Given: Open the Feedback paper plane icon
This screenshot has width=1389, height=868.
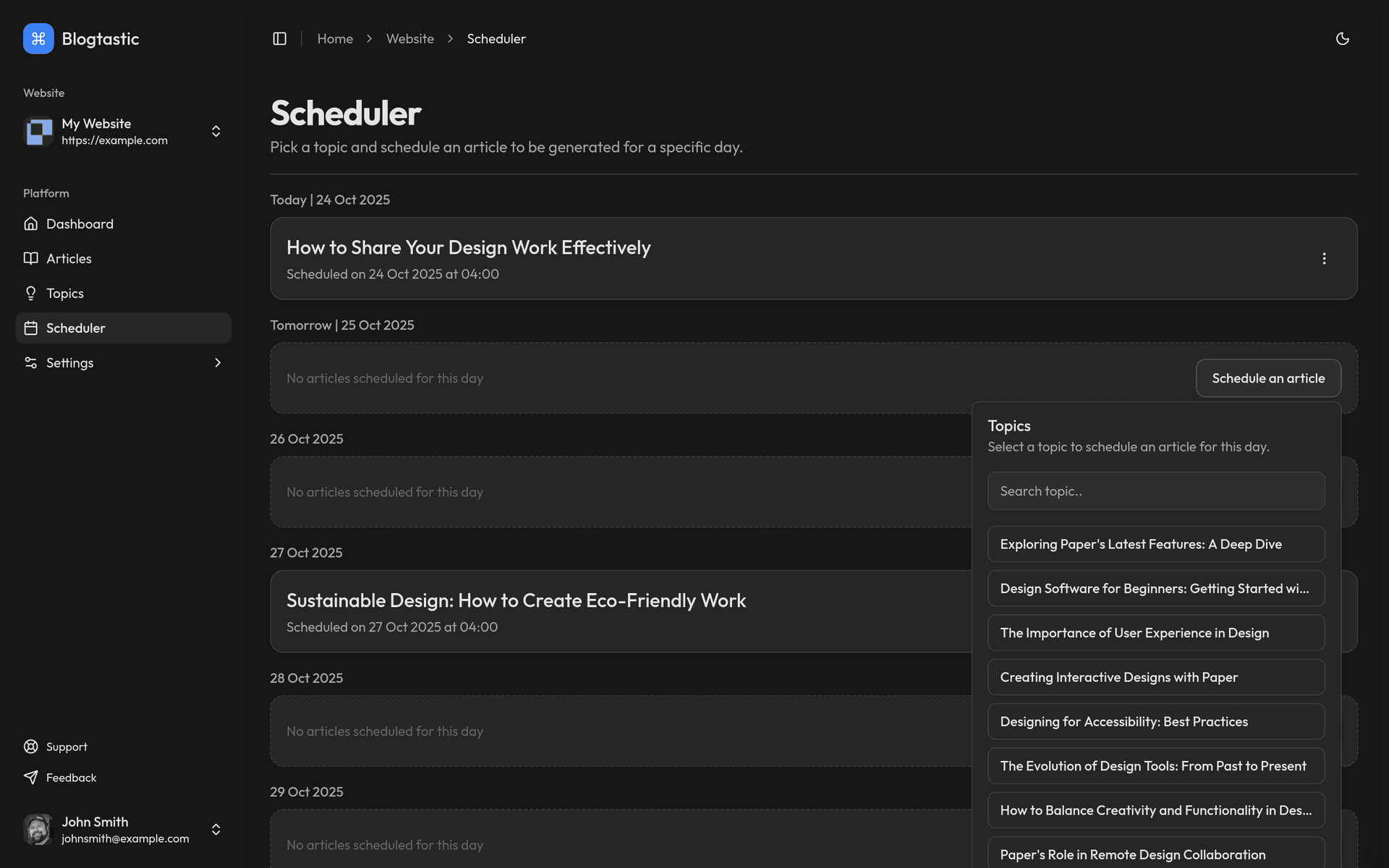Looking at the screenshot, I should (31, 778).
